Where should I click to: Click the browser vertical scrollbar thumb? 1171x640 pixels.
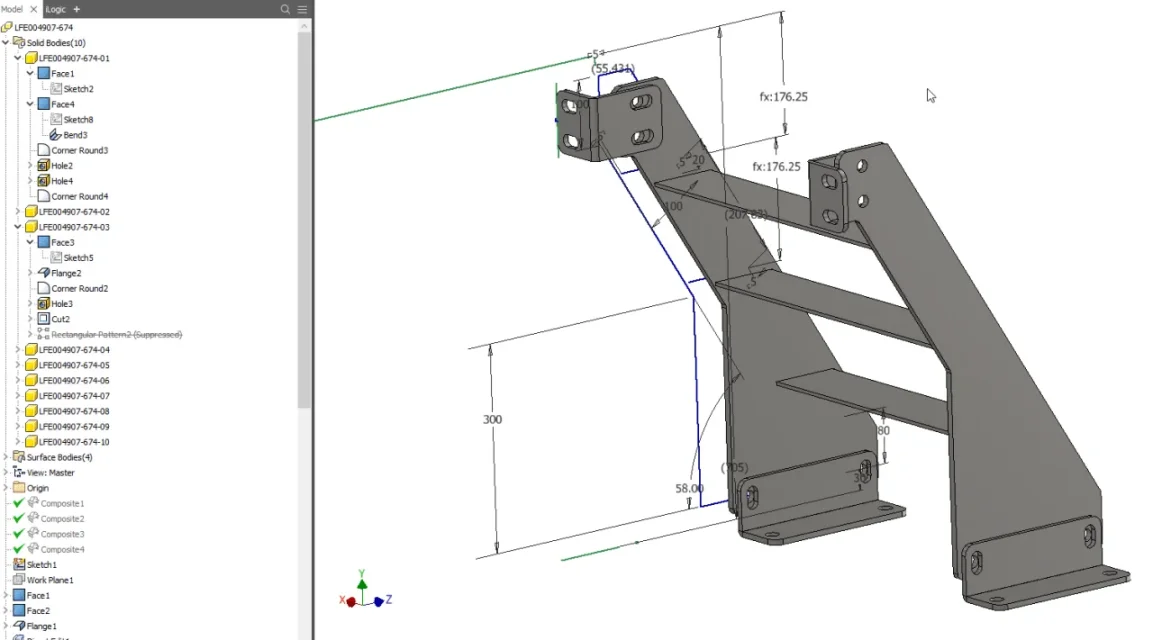tap(304, 220)
